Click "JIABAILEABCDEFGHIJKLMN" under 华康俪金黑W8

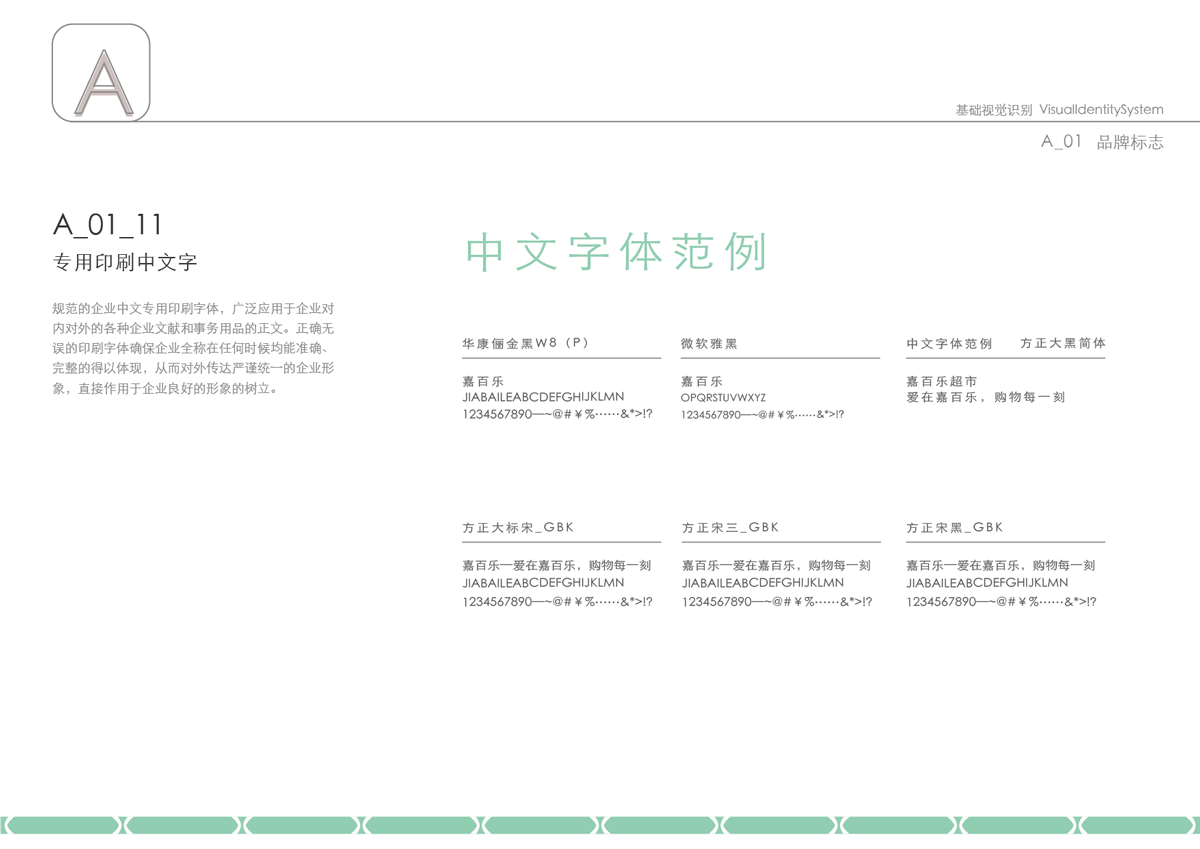tap(543, 397)
